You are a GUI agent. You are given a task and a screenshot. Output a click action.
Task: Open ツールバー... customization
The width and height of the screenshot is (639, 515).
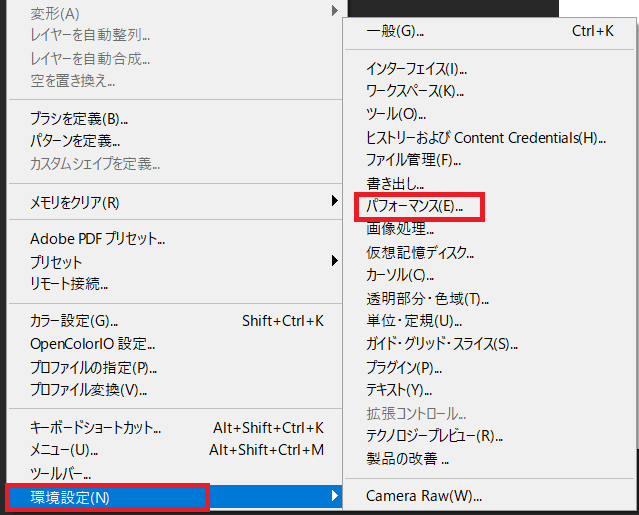click(175, 474)
